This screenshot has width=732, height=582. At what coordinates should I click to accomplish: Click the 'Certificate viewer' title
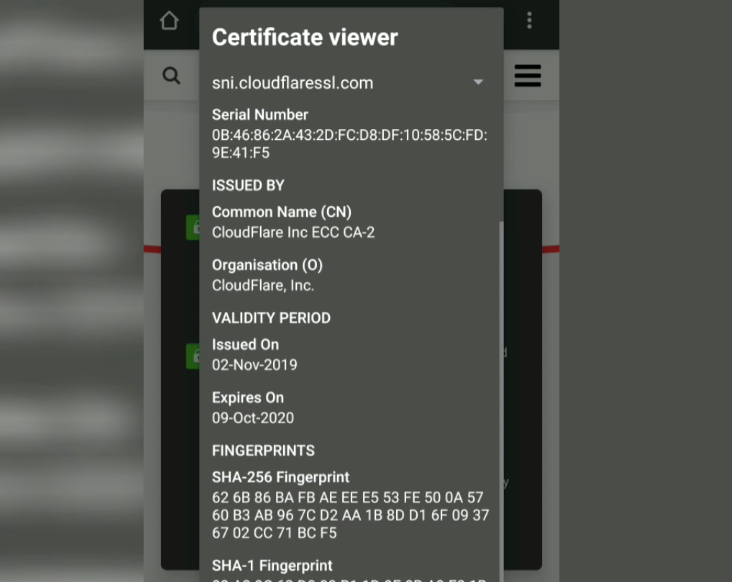(x=305, y=37)
